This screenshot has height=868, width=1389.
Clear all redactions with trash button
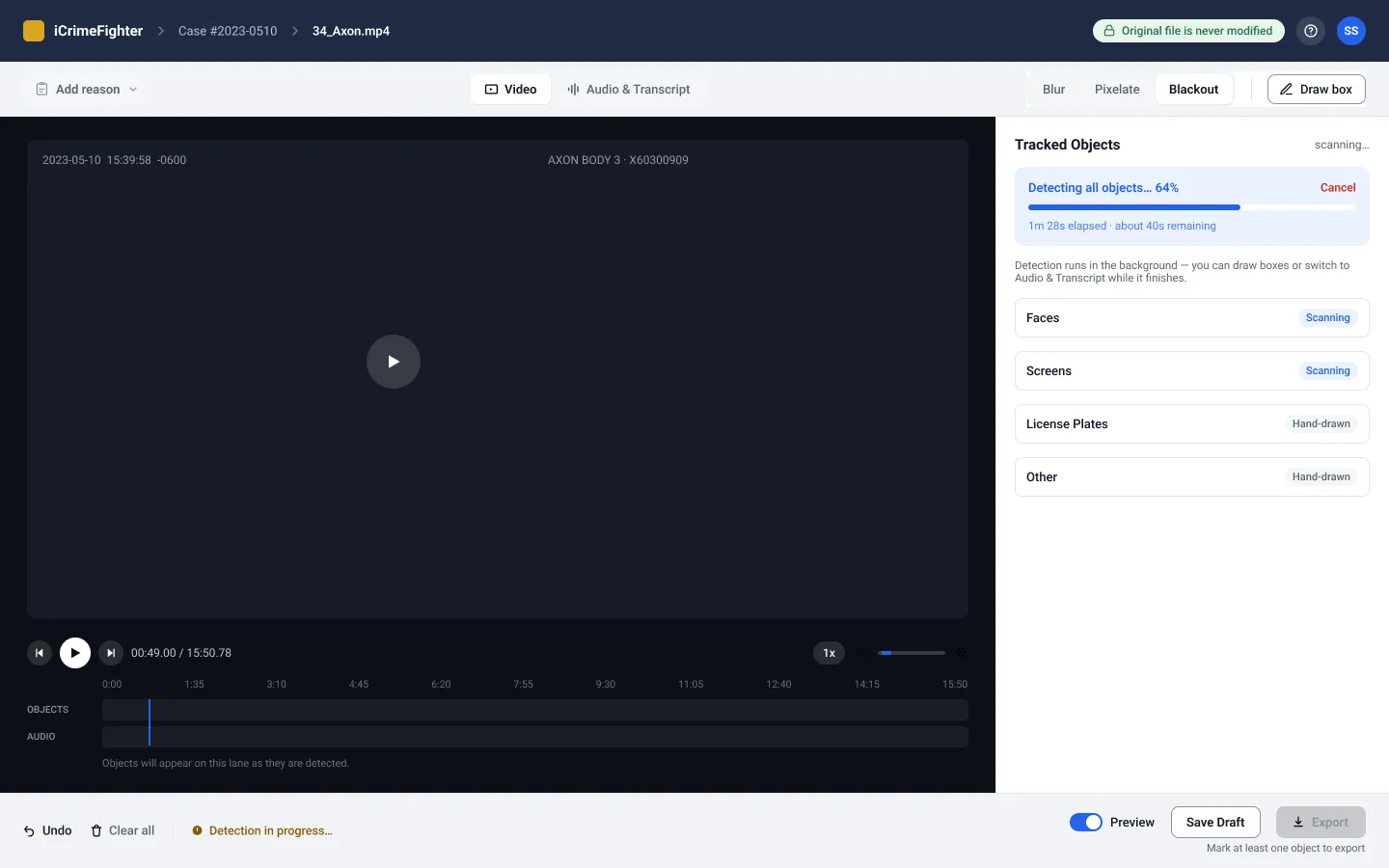tap(123, 830)
